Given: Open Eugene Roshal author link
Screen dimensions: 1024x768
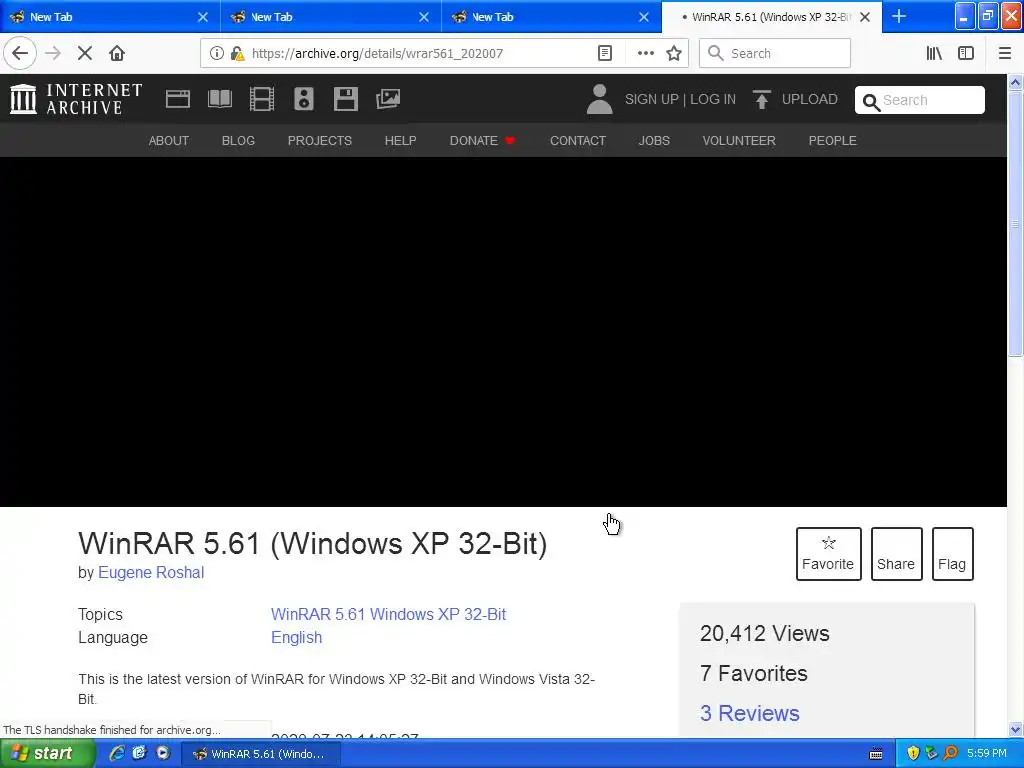Looking at the screenshot, I should [x=151, y=573].
